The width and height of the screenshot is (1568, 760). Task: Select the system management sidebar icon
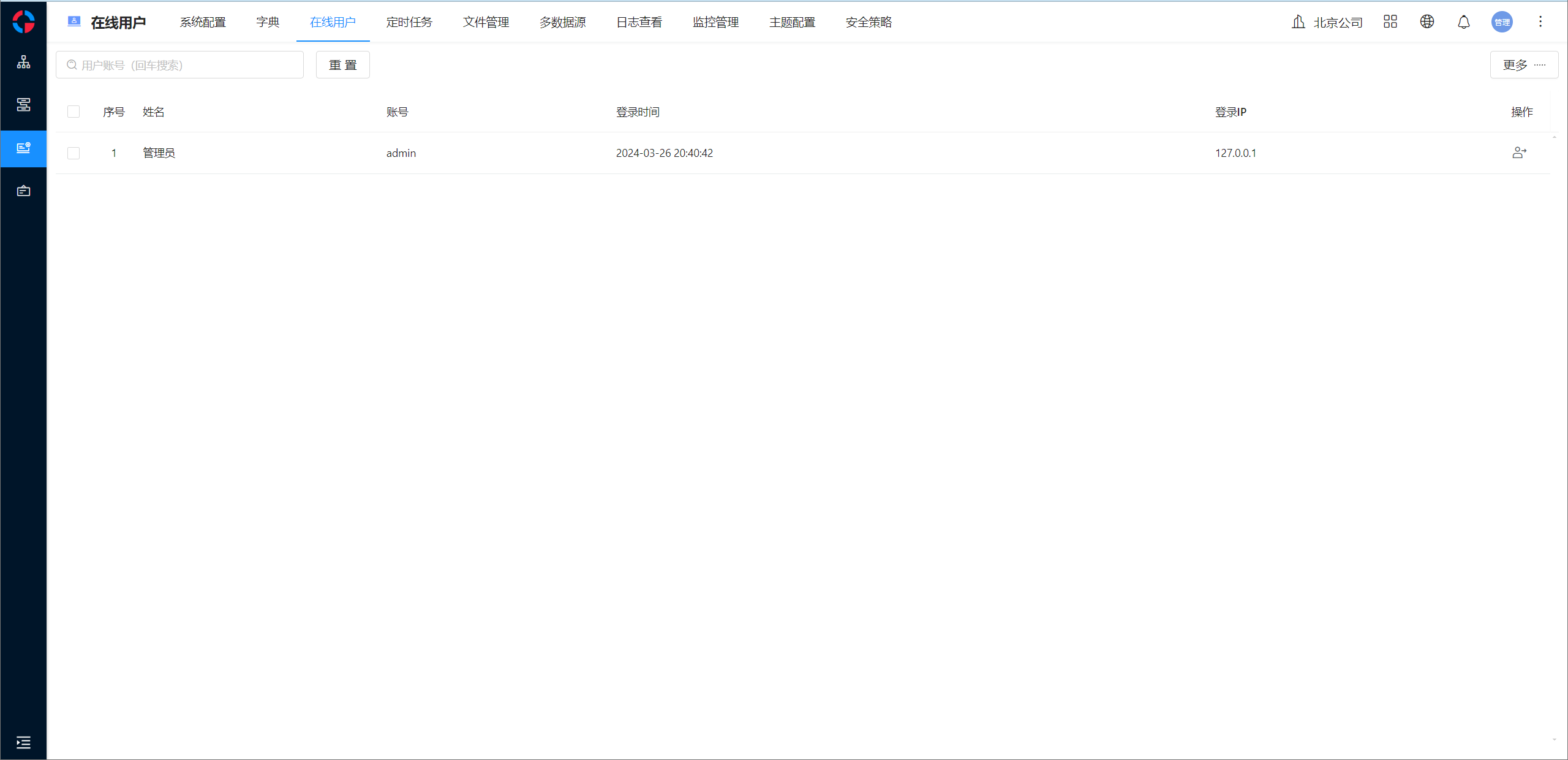point(23,148)
